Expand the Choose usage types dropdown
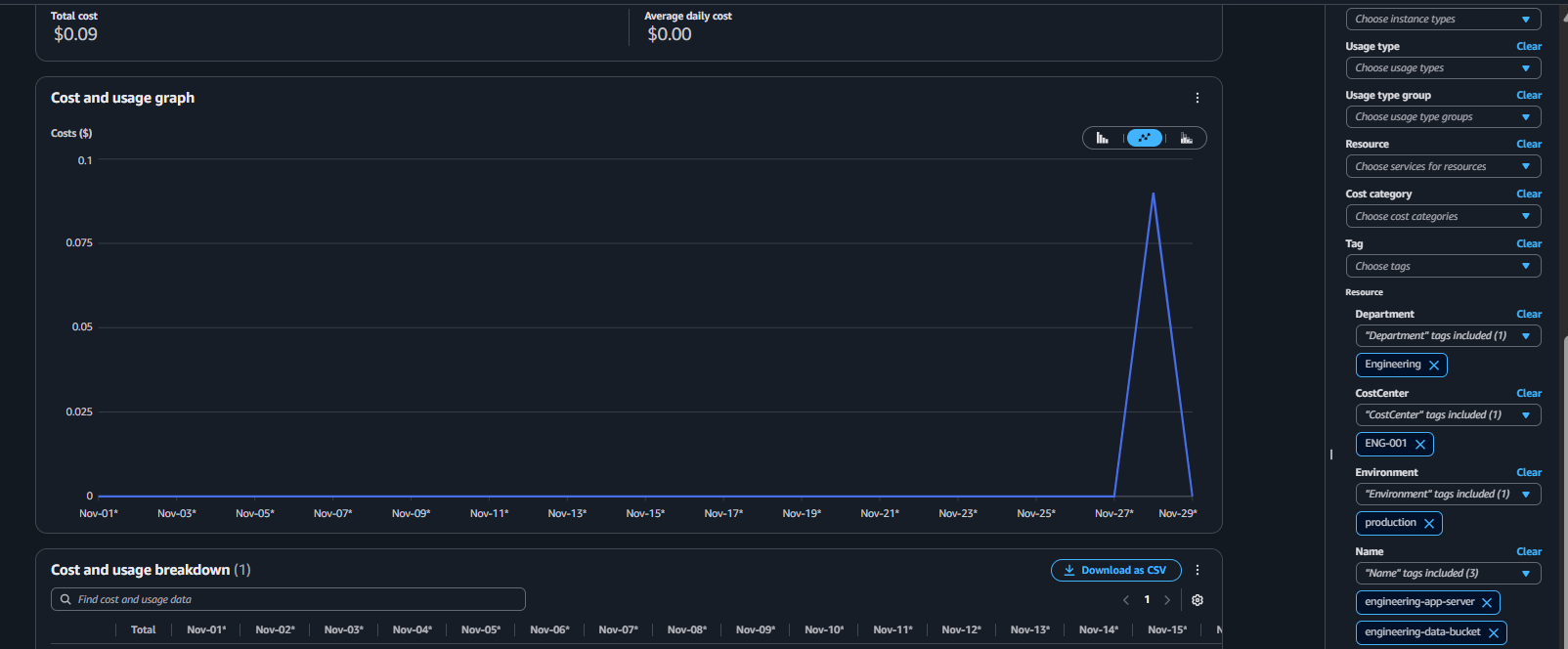The height and width of the screenshot is (649, 1568). pos(1443,68)
